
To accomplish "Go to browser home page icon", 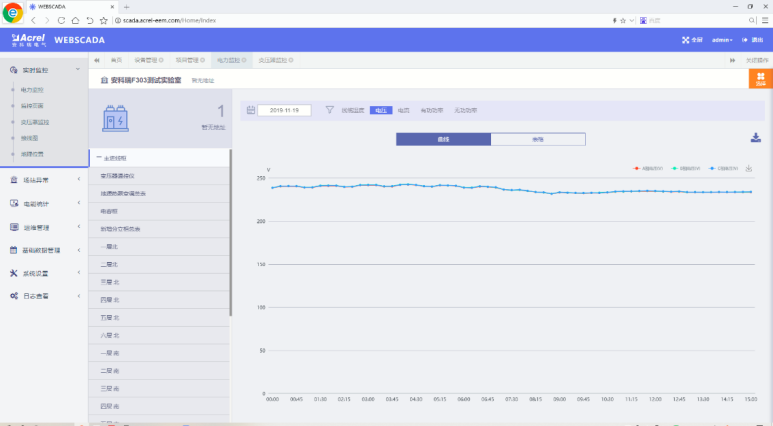I will tap(75, 20).
